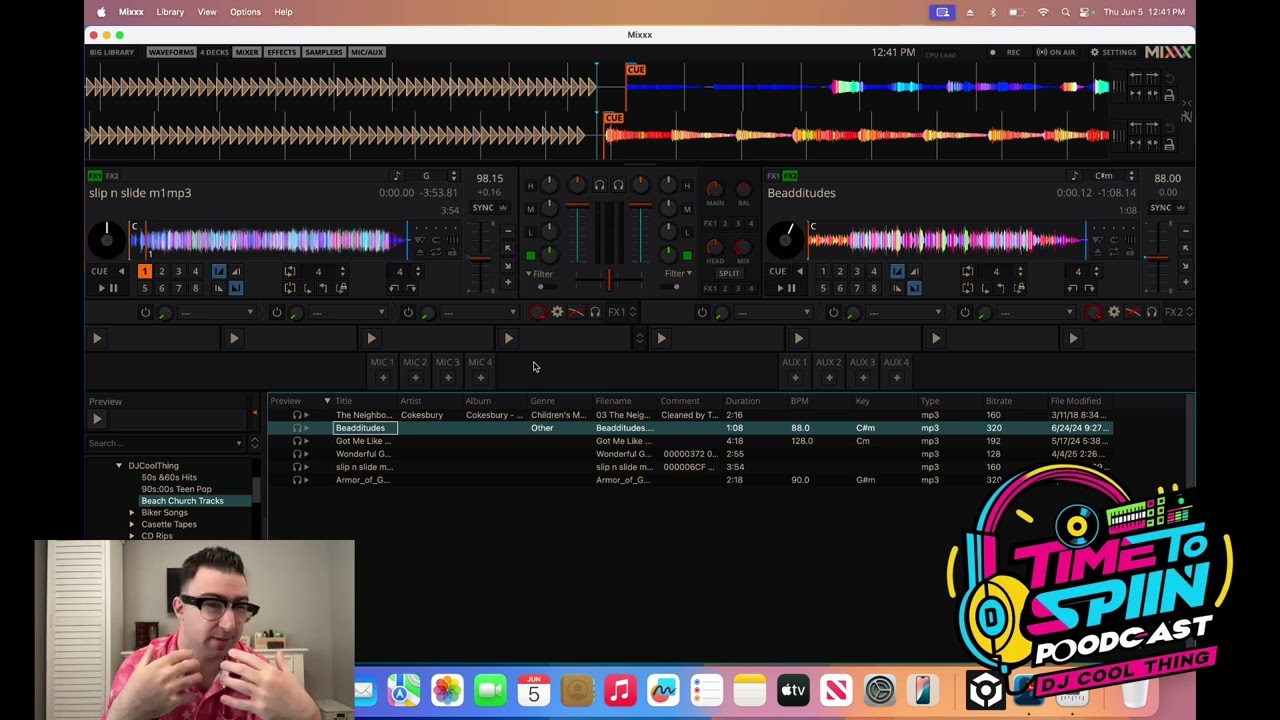
Task: Add input on MIC 1
Action: click(x=382, y=378)
